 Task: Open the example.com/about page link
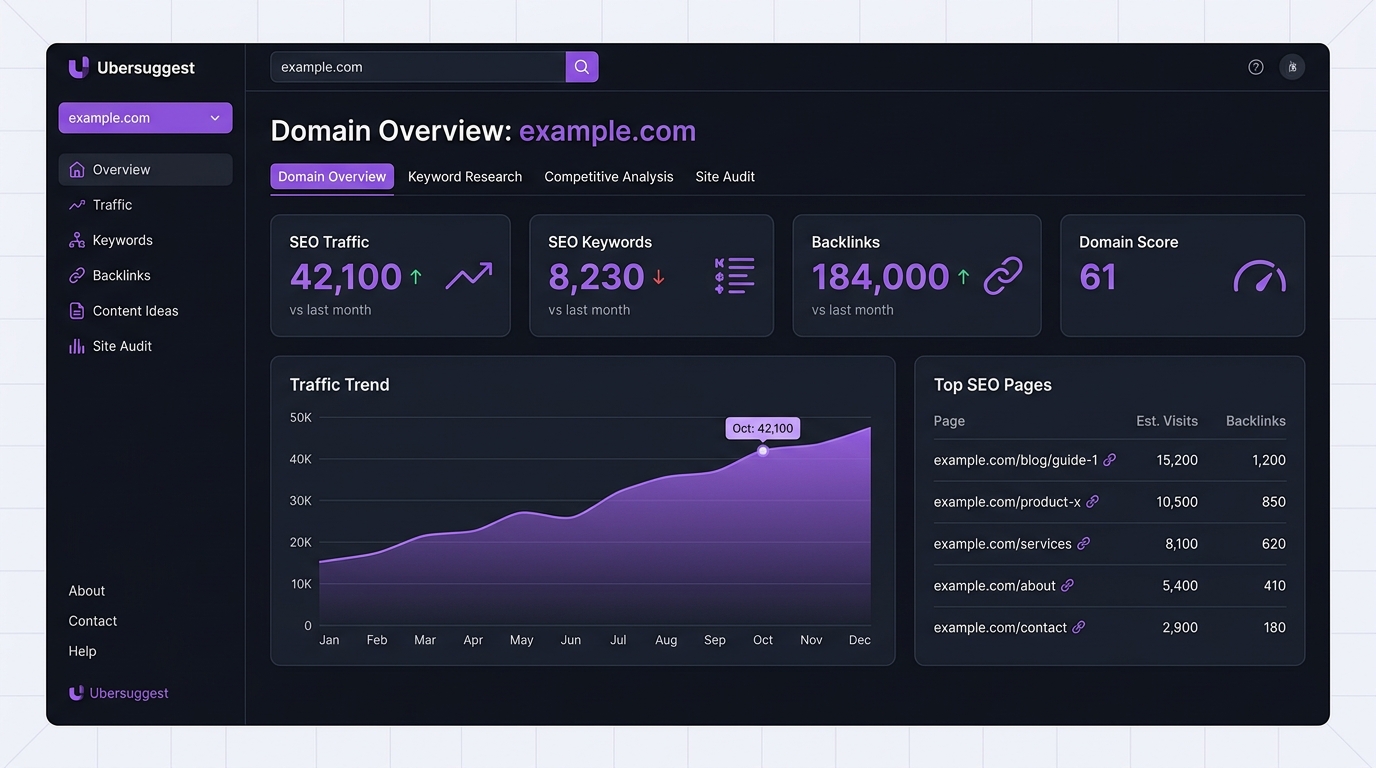click(994, 586)
